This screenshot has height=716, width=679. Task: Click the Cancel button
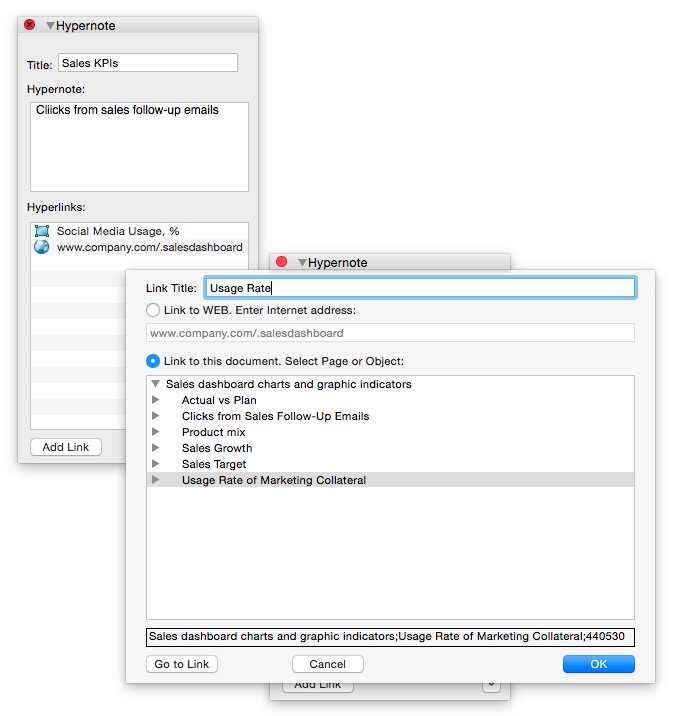click(328, 664)
